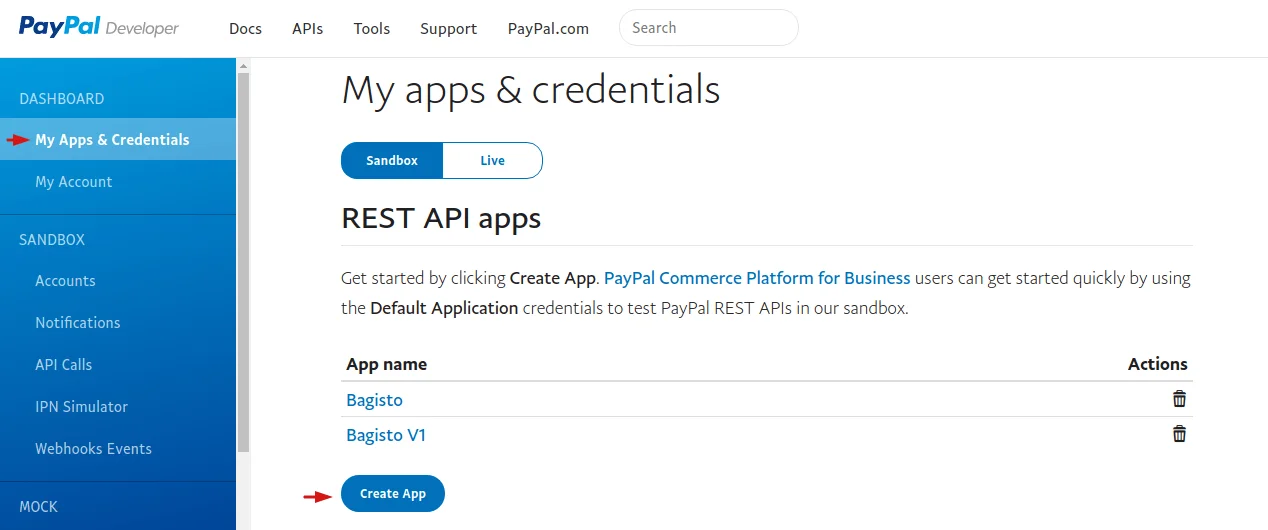Open the Support menu

(448, 28)
